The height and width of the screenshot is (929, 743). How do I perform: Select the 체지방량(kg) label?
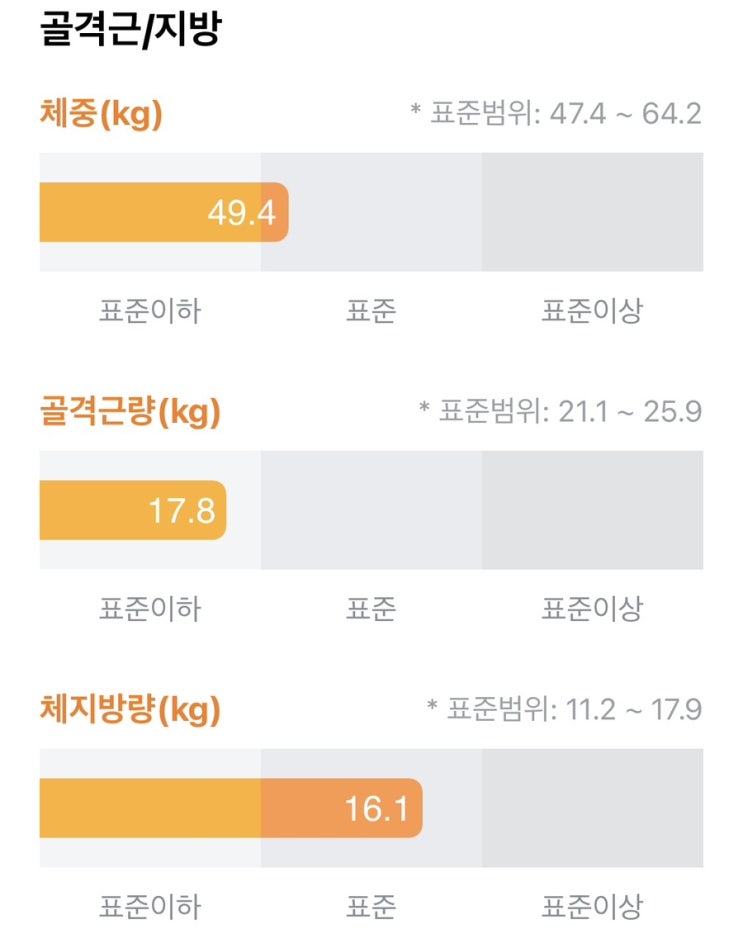[x=130, y=709]
